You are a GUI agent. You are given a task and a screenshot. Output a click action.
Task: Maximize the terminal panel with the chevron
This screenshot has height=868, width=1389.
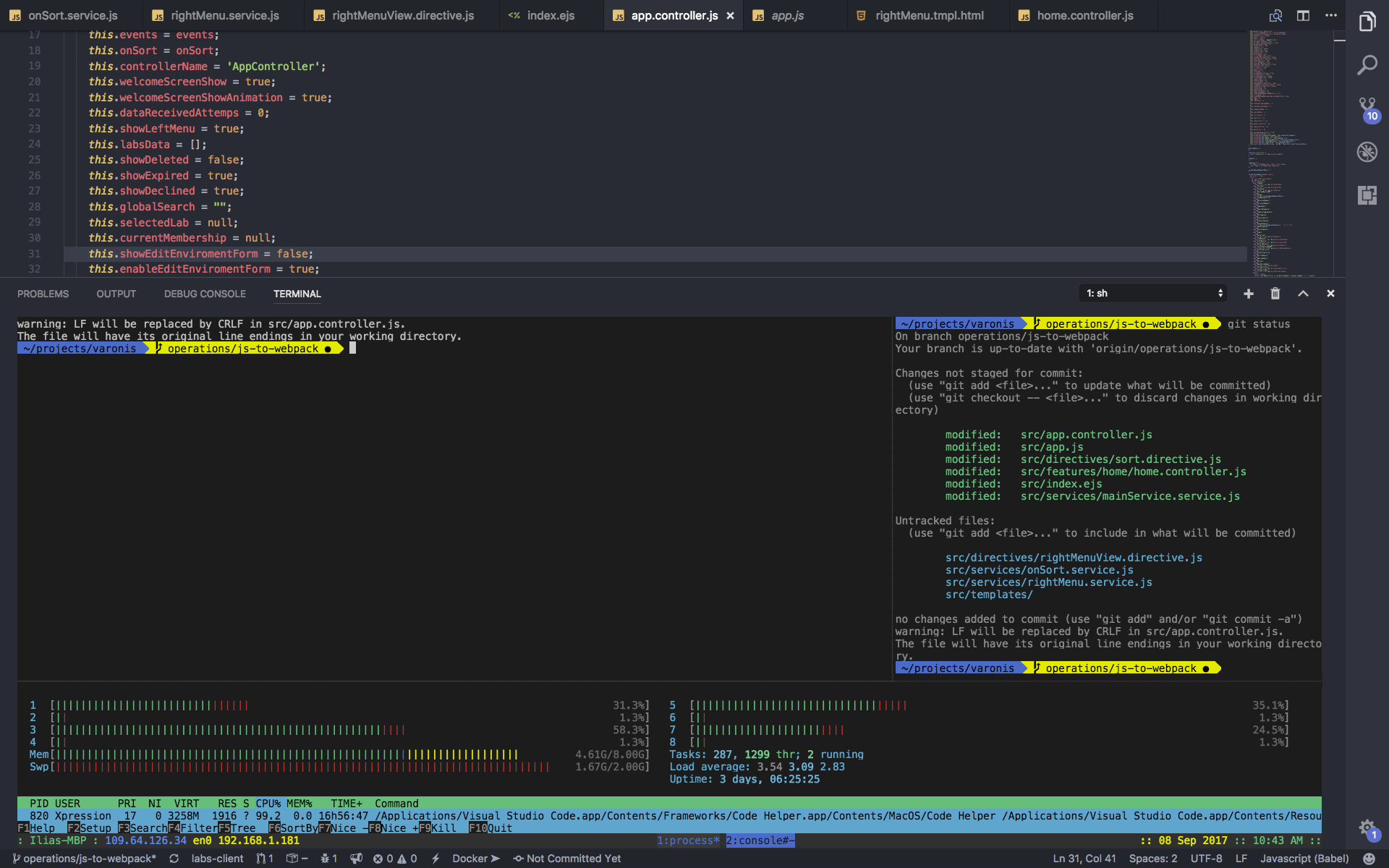point(1304,294)
